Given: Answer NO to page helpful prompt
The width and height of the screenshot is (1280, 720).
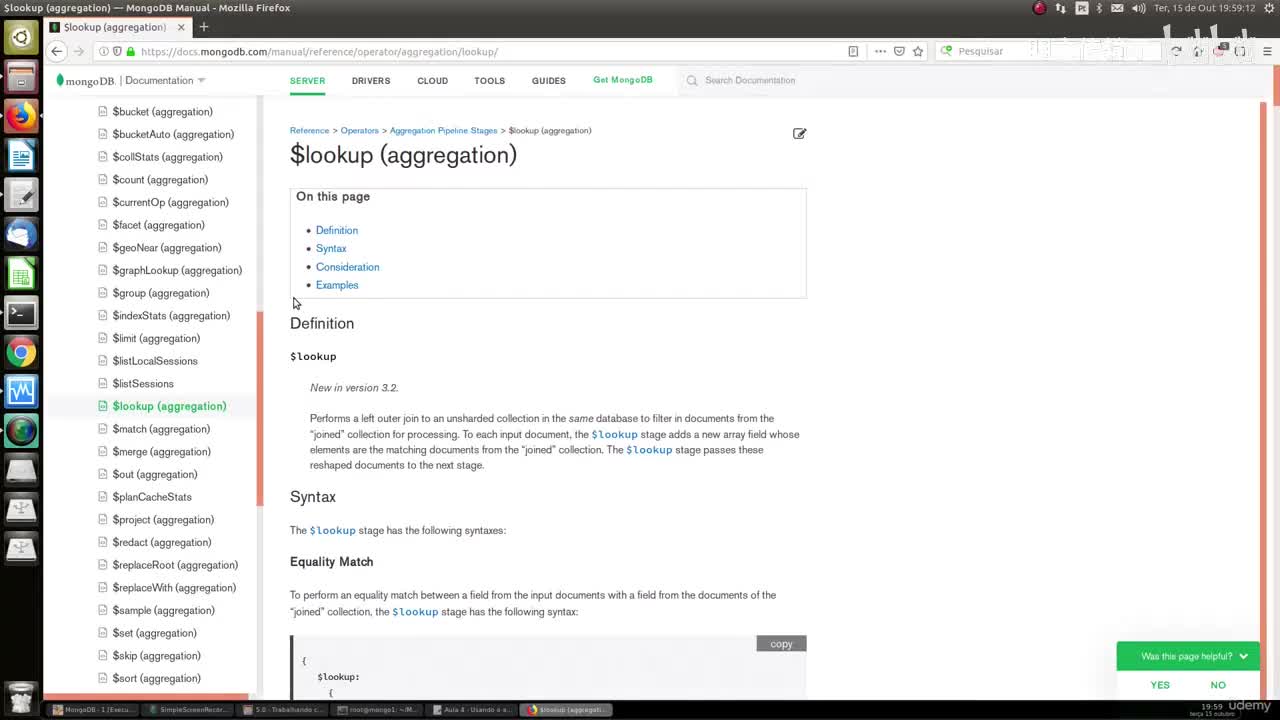Looking at the screenshot, I should (1218, 685).
